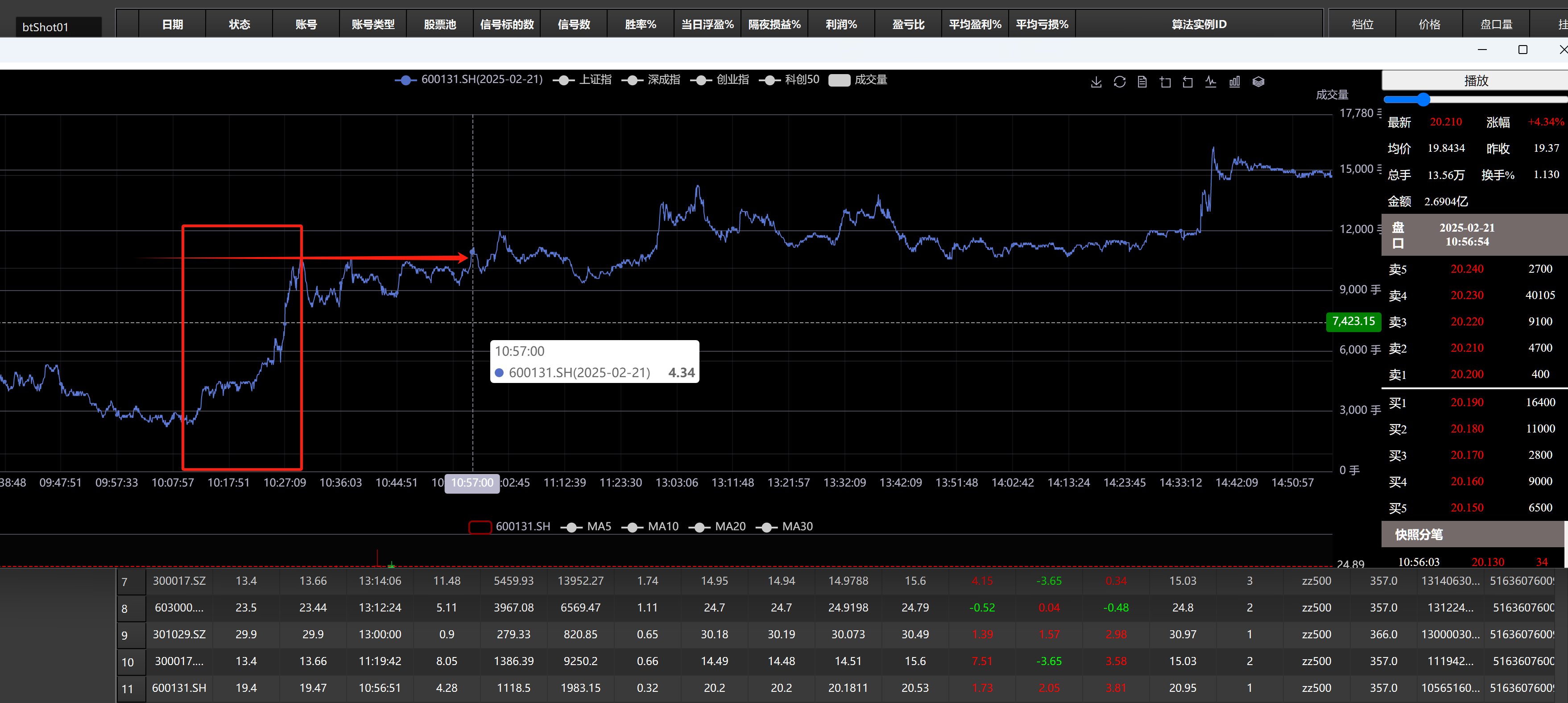This screenshot has width=1568, height=703.
Task: Toggle the MA5 legend line
Action: [586, 526]
